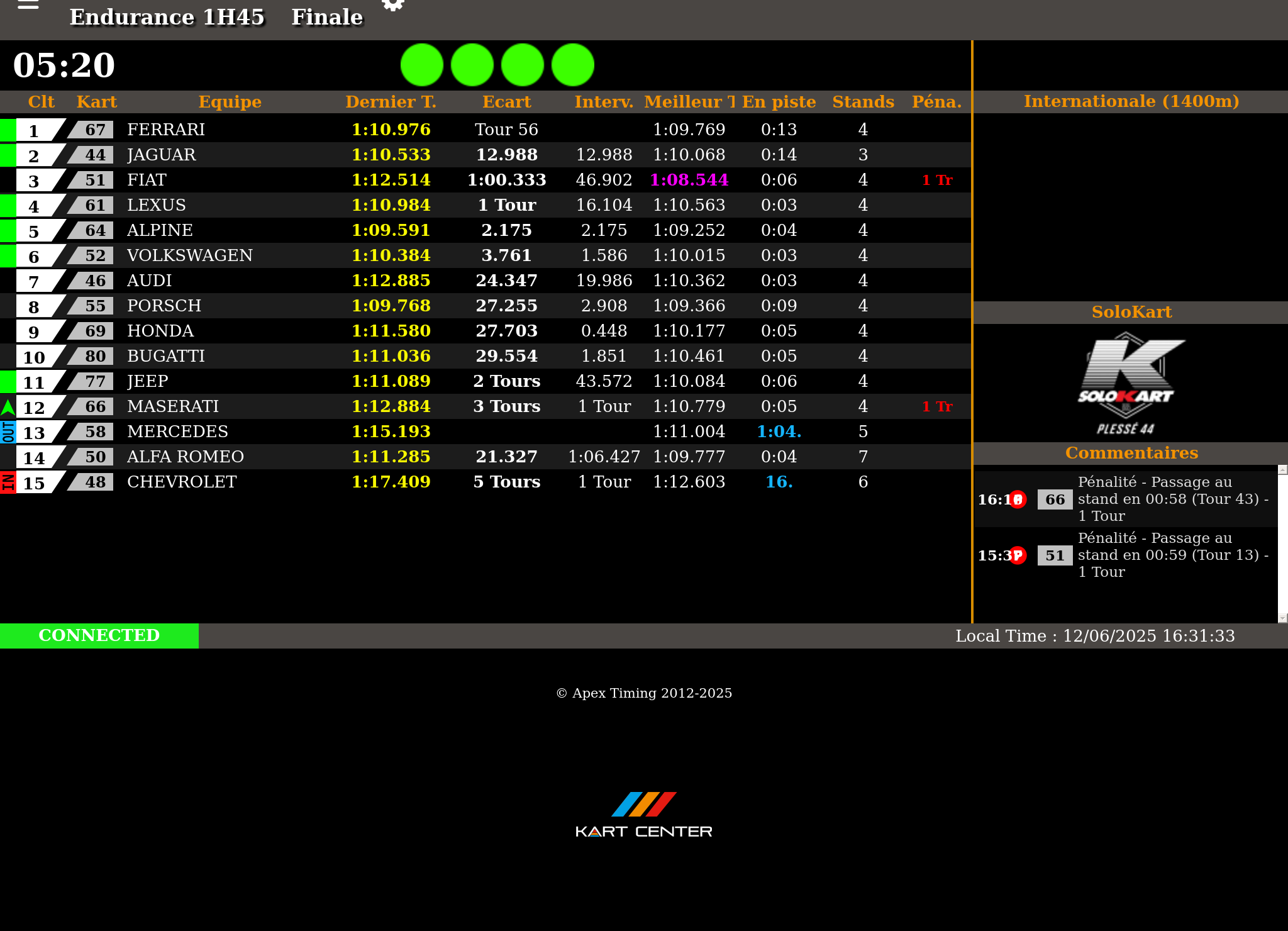Click the 05:20 countdown timer
This screenshot has width=1288, height=931.
click(64, 65)
